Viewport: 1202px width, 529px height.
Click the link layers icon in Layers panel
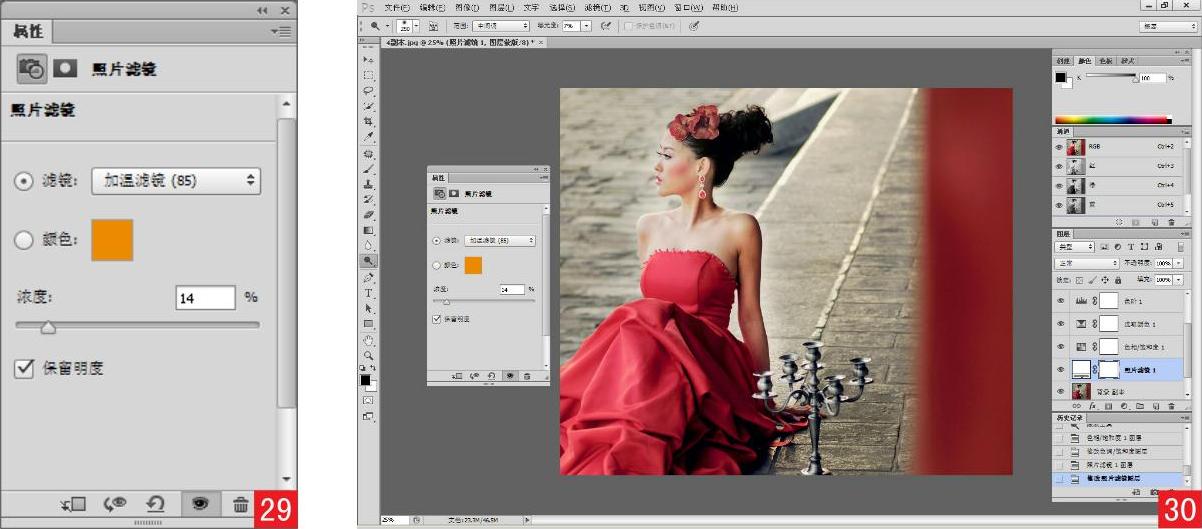tap(1077, 406)
